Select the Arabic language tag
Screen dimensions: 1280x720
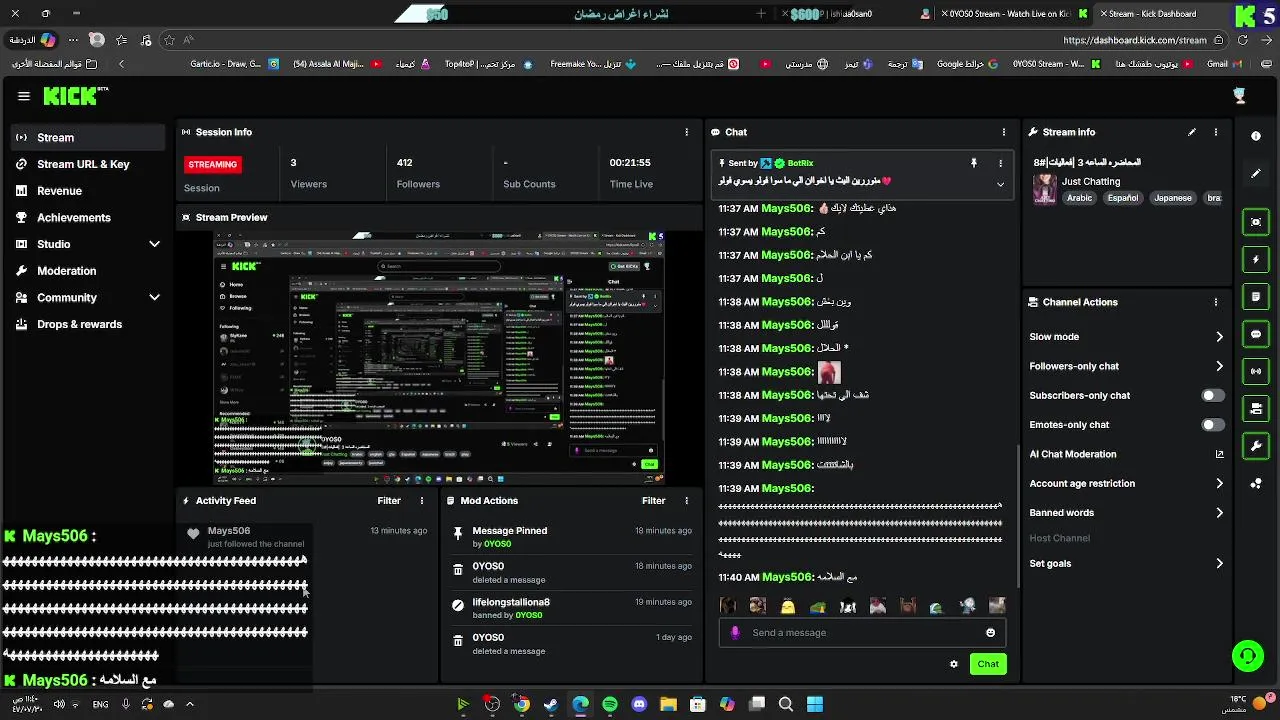(x=1080, y=198)
